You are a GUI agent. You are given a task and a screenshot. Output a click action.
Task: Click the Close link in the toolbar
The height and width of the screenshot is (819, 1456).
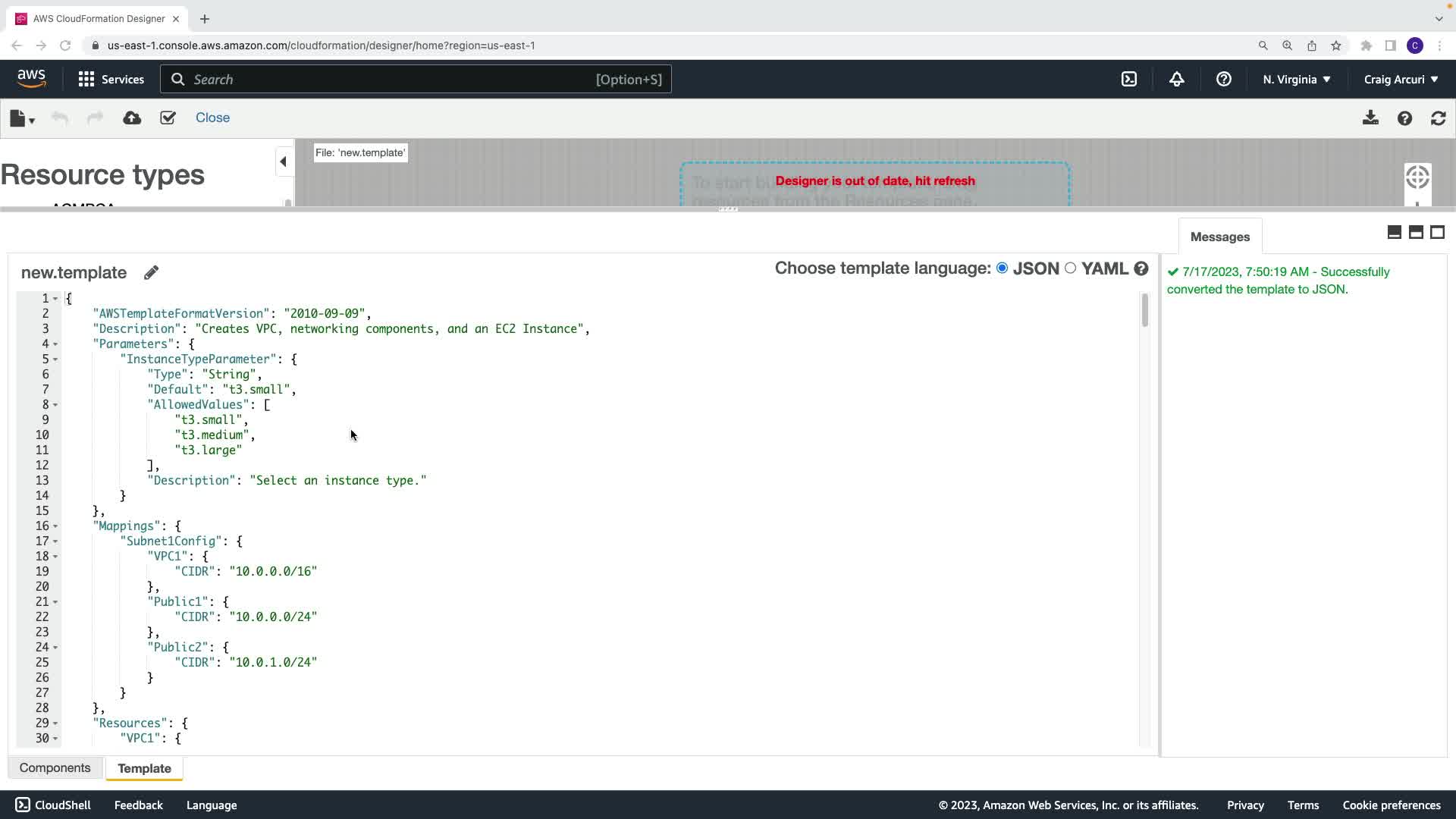tap(212, 118)
